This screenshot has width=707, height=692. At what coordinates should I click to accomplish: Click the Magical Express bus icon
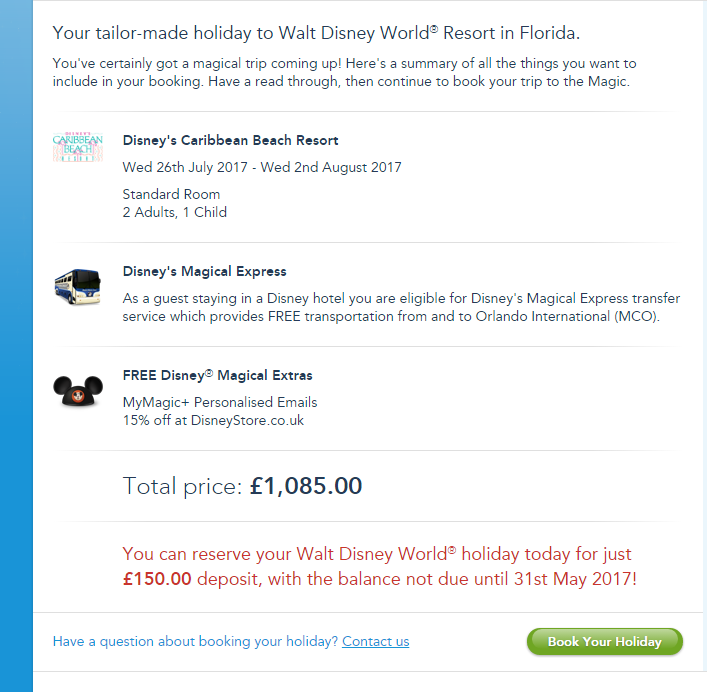pyautogui.click(x=78, y=284)
